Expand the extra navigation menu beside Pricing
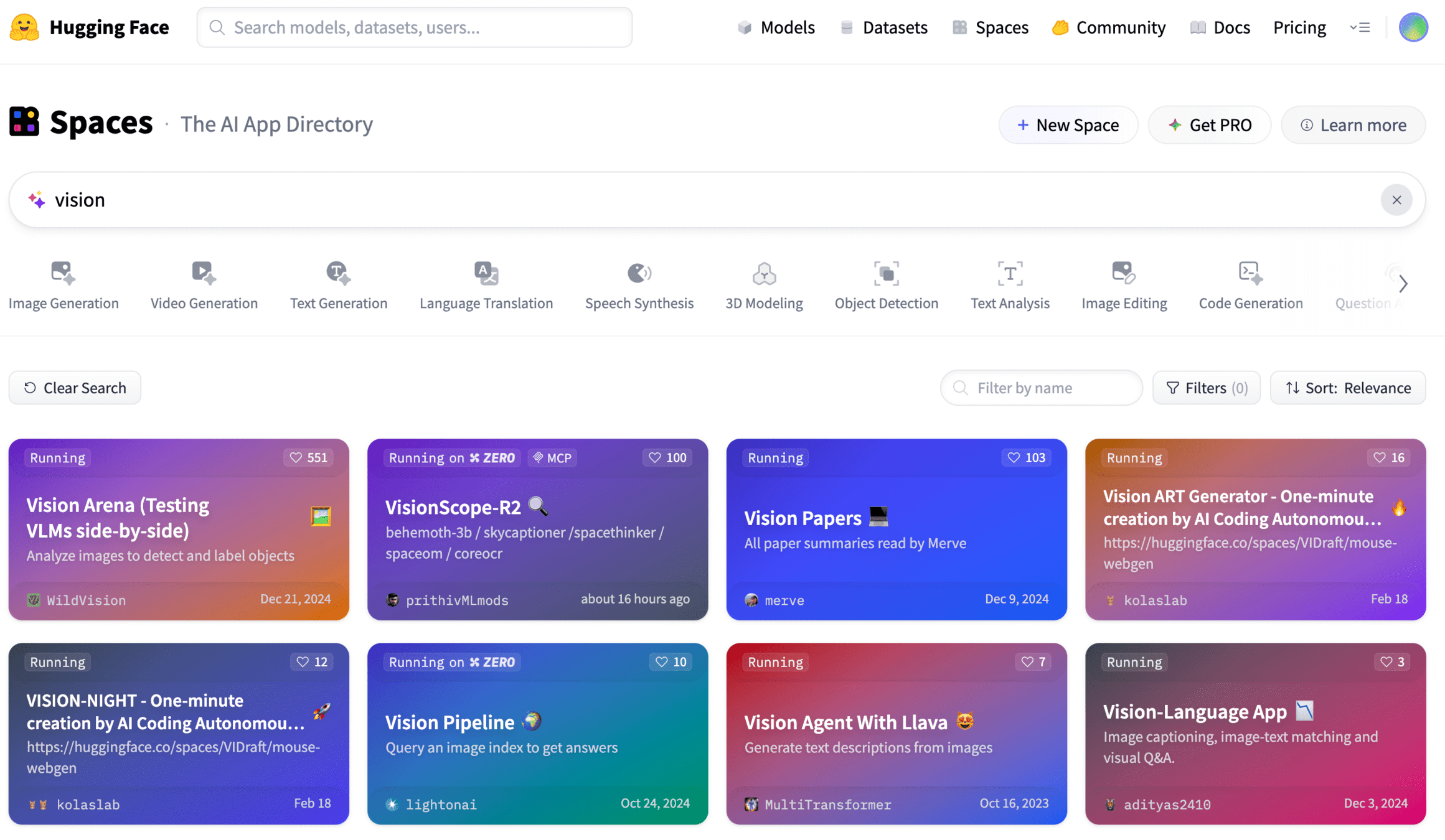The height and width of the screenshot is (840, 1445). click(x=1360, y=27)
